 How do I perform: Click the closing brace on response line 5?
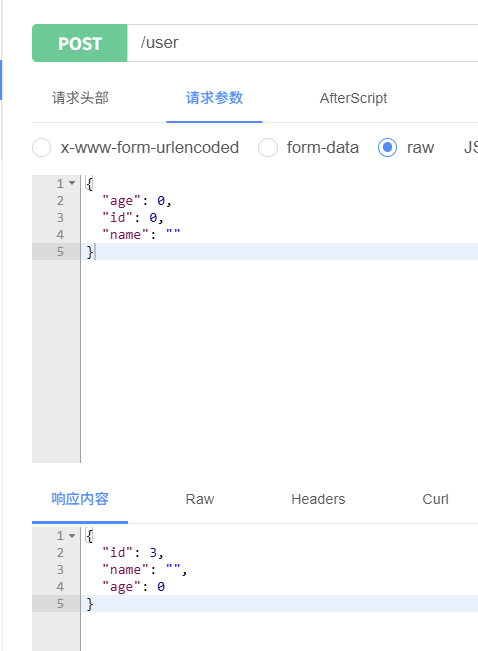point(90,604)
